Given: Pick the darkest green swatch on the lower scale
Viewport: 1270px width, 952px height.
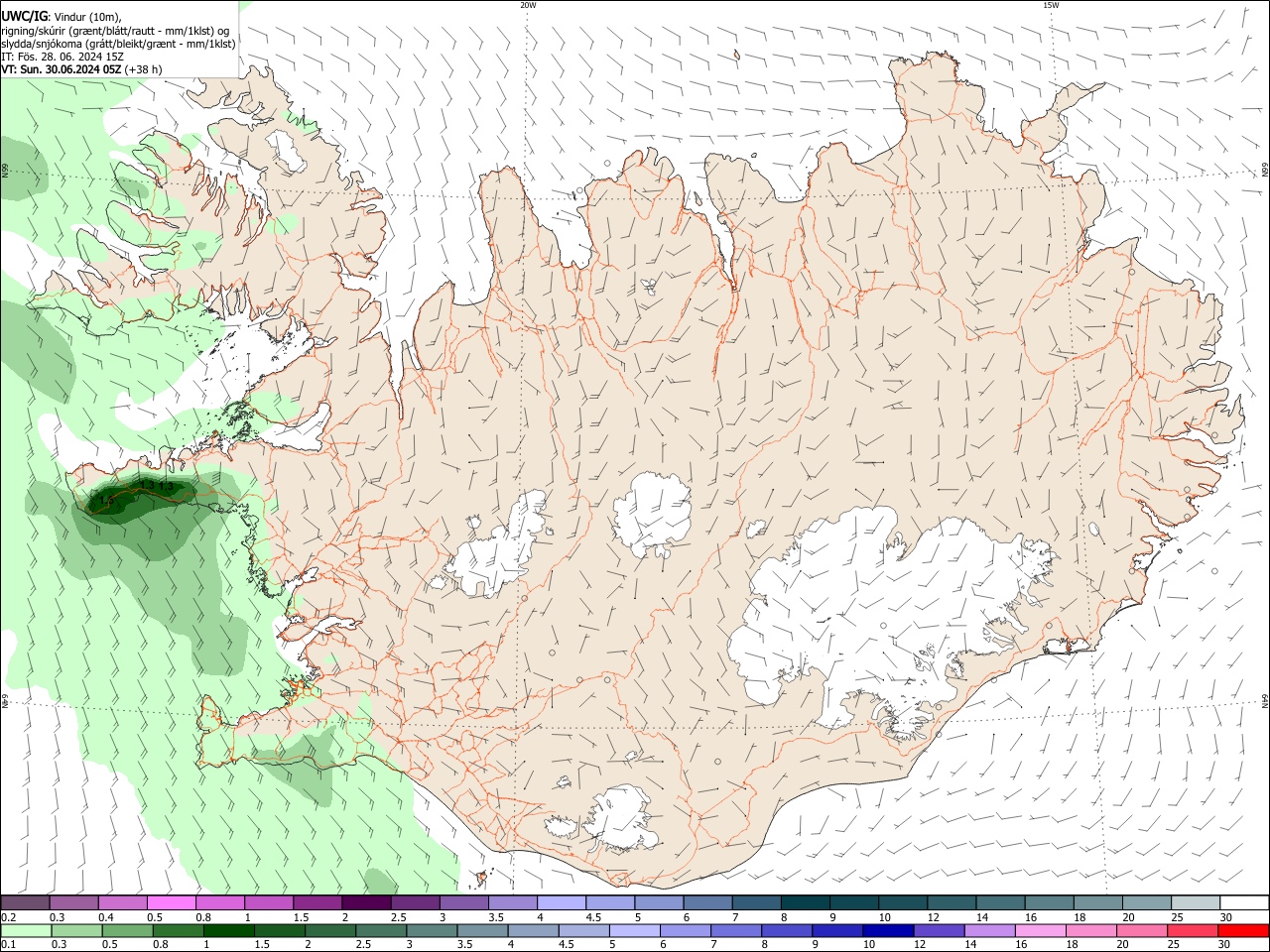Looking at the screenshot, I should (x=228, y=930).
